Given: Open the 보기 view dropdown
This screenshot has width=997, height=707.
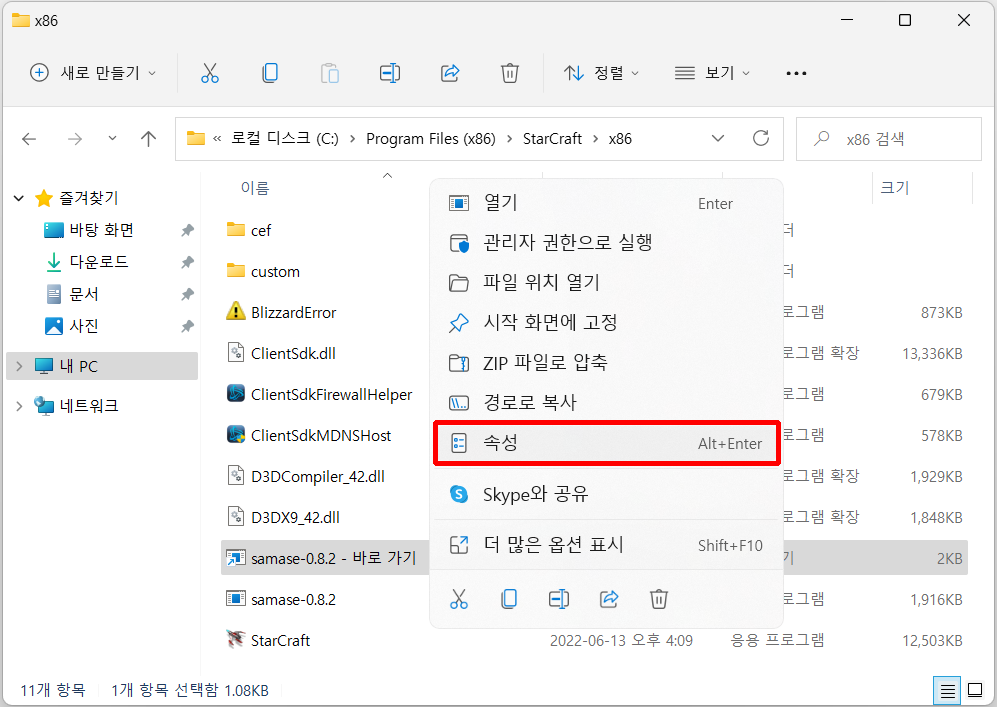Looking at the screenshot, I should point(712,73).
